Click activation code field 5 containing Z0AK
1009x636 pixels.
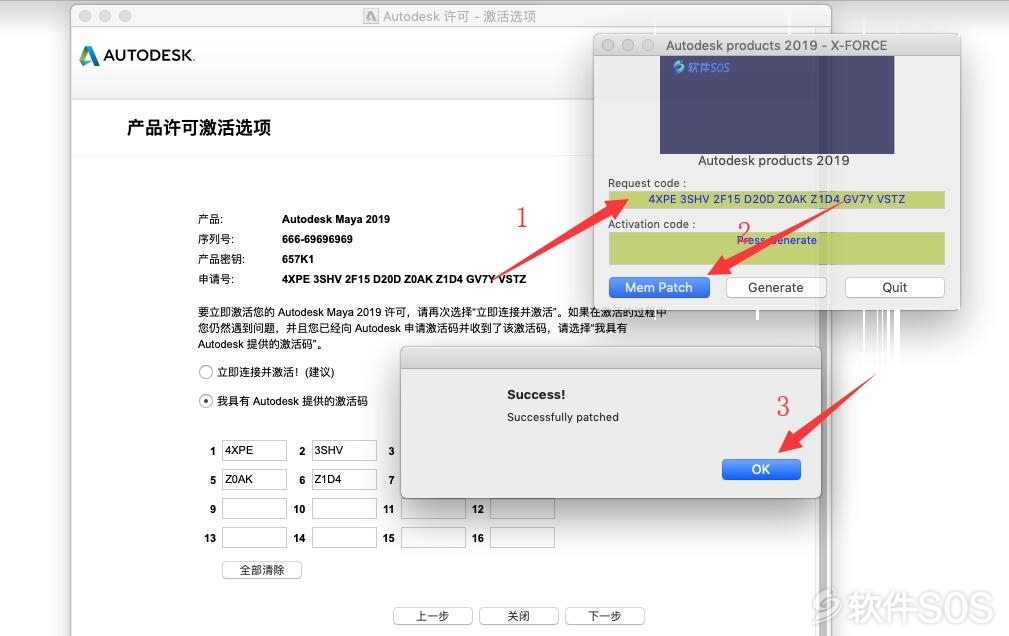point(254,479)
